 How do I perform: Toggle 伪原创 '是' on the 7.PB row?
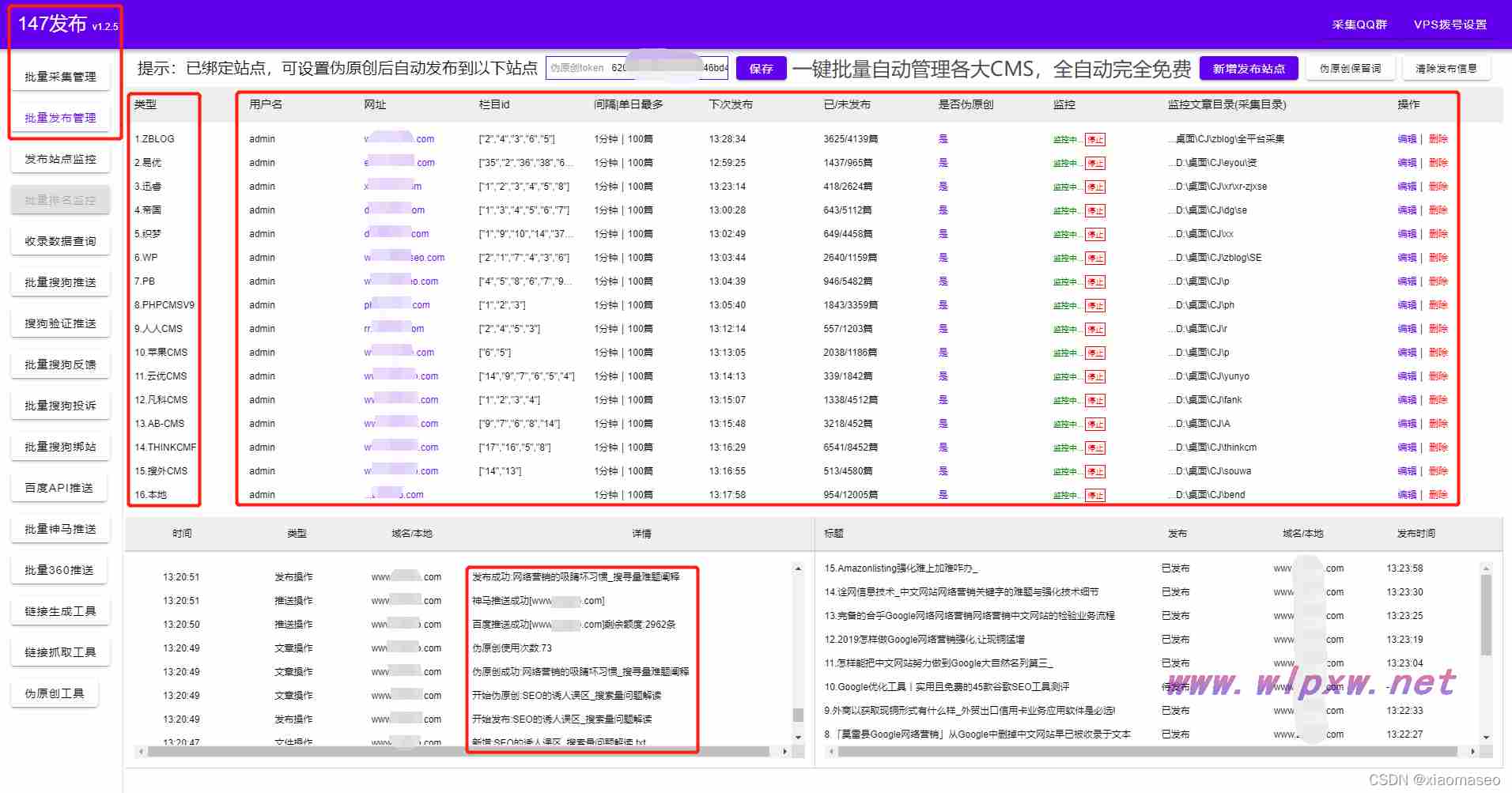(x=943, y=281)
